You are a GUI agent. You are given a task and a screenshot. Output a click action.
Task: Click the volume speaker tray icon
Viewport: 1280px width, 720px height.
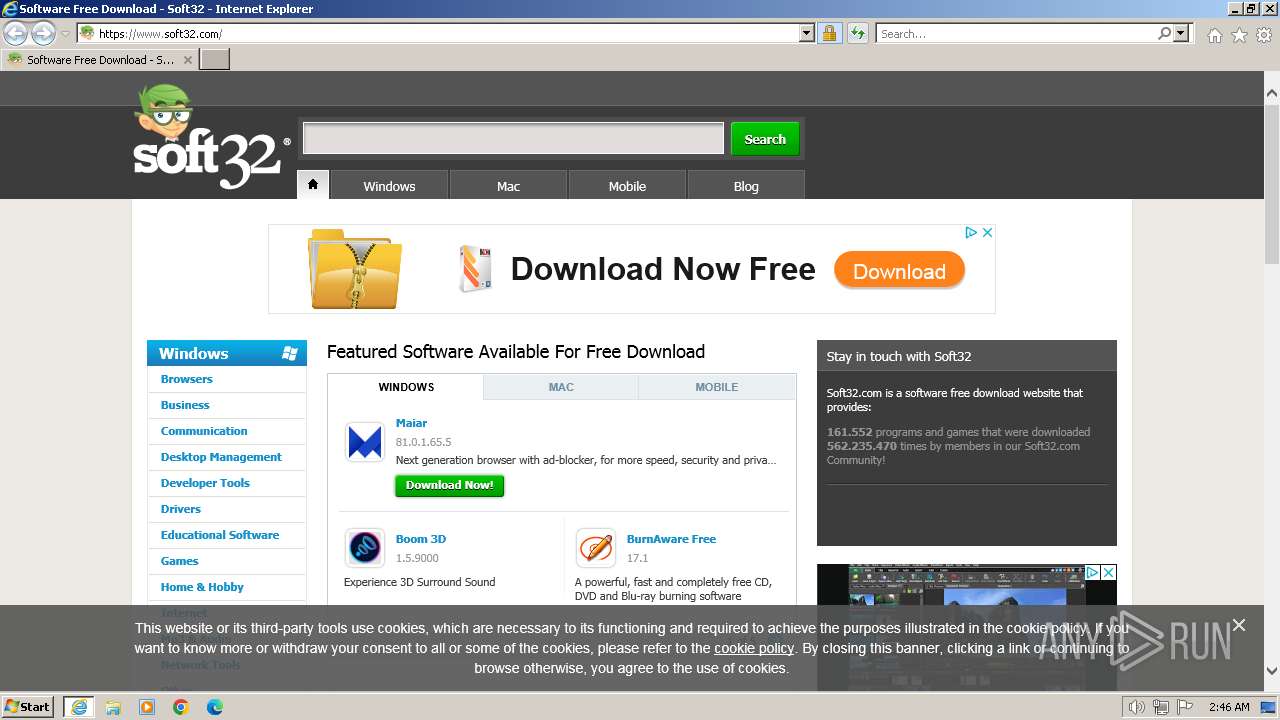tap(1137, 707)
